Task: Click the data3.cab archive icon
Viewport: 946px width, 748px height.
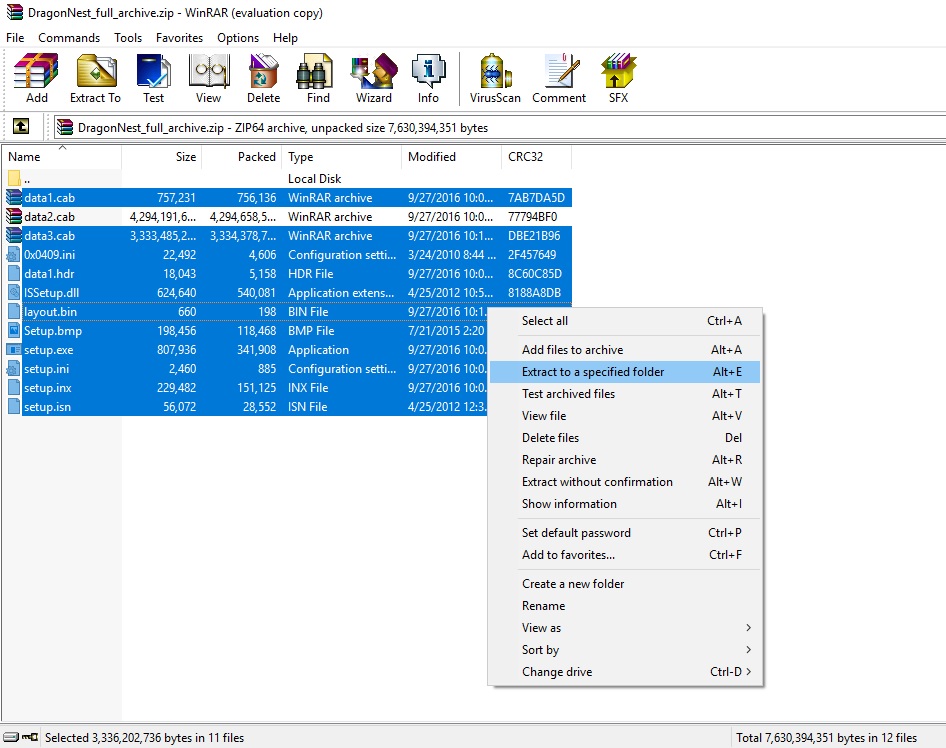Action: (14, 235)
